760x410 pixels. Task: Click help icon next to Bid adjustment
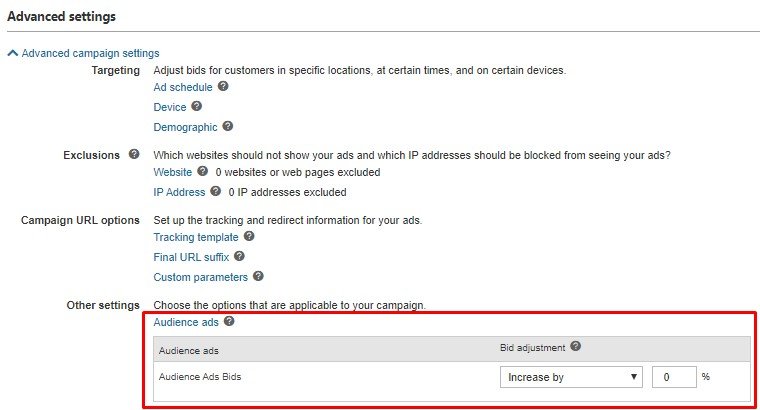[576, 347]
